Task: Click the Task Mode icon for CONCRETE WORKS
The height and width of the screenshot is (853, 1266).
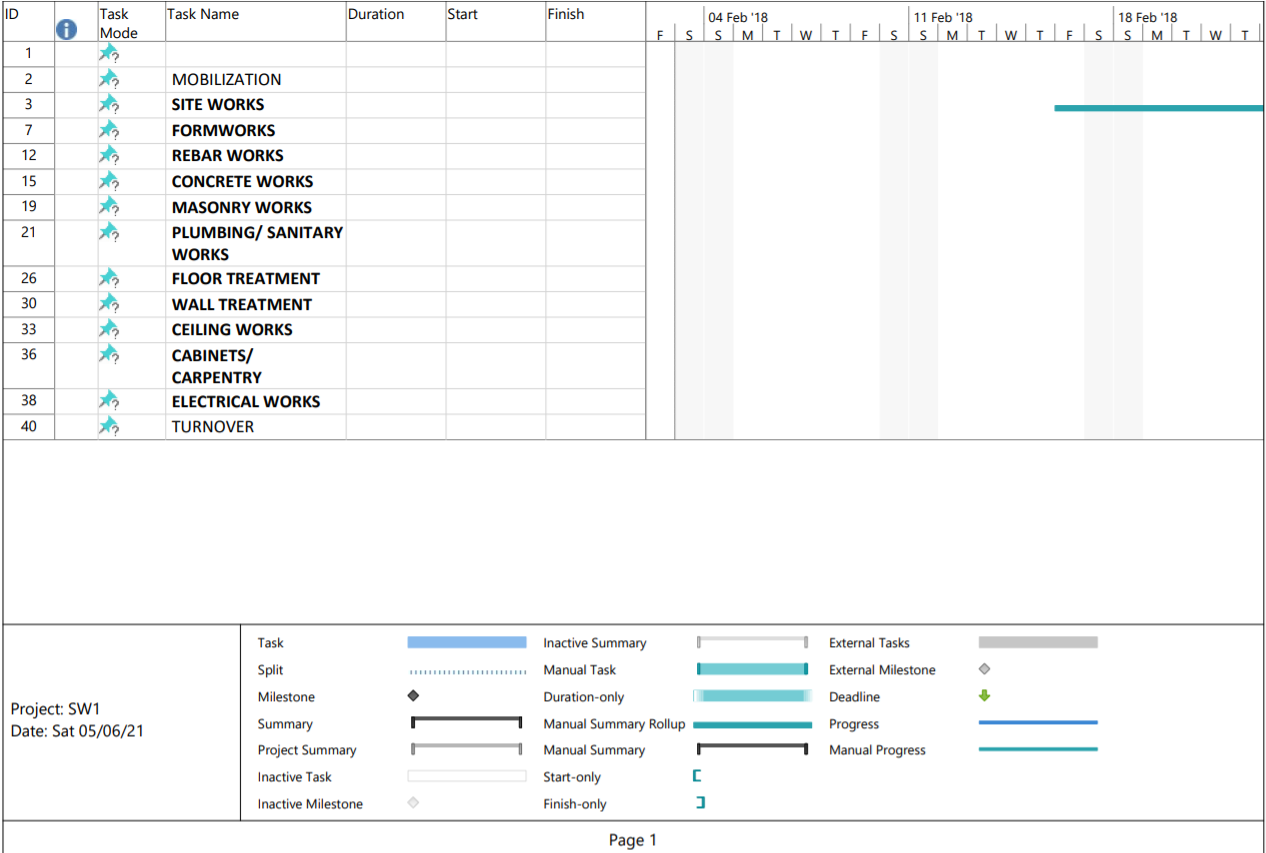Action: [x=108, y=180]
